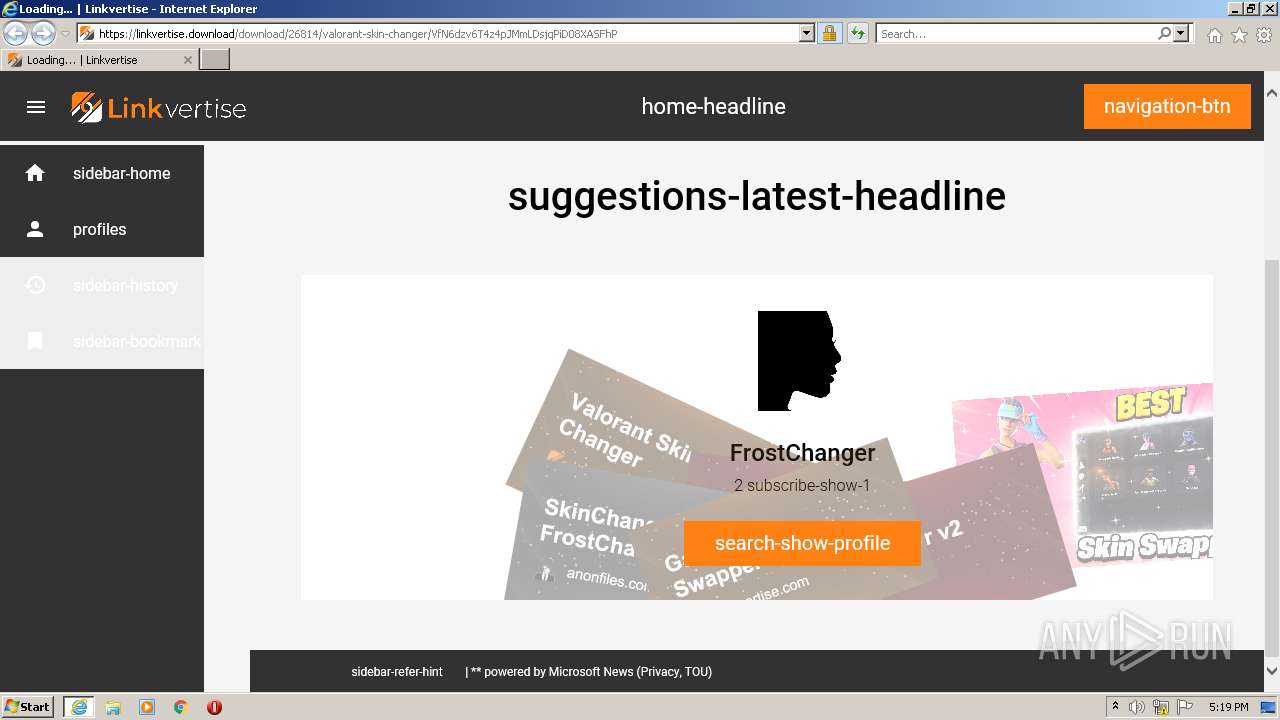Show hidden tray icons arrow
The width and height of the screenshot is (1280, 720).
coord(1115,707)
